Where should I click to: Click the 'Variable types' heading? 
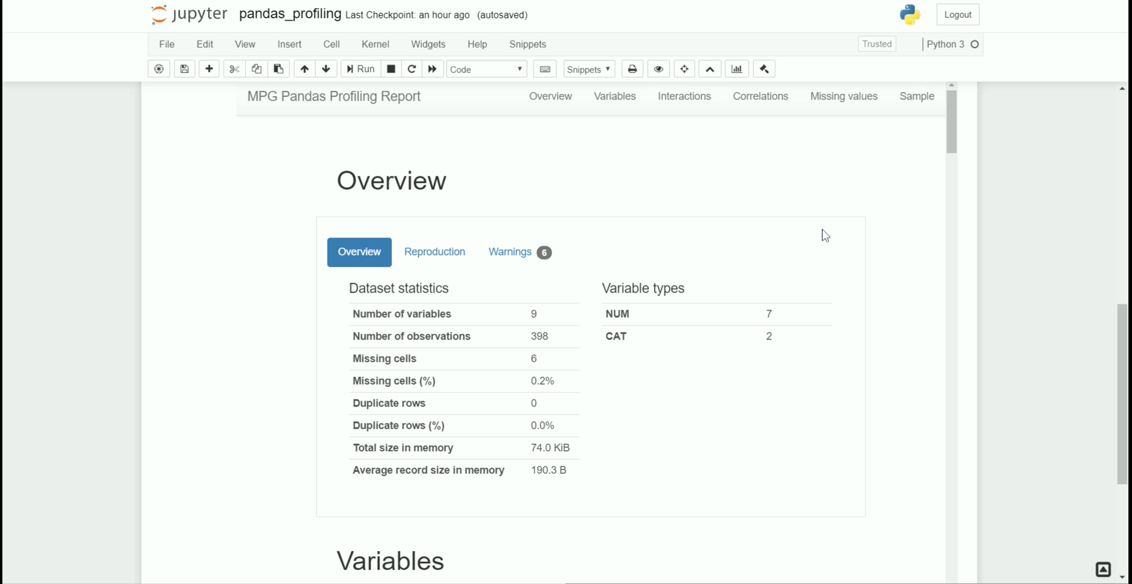pyautogui.click(x=643, y=288)
